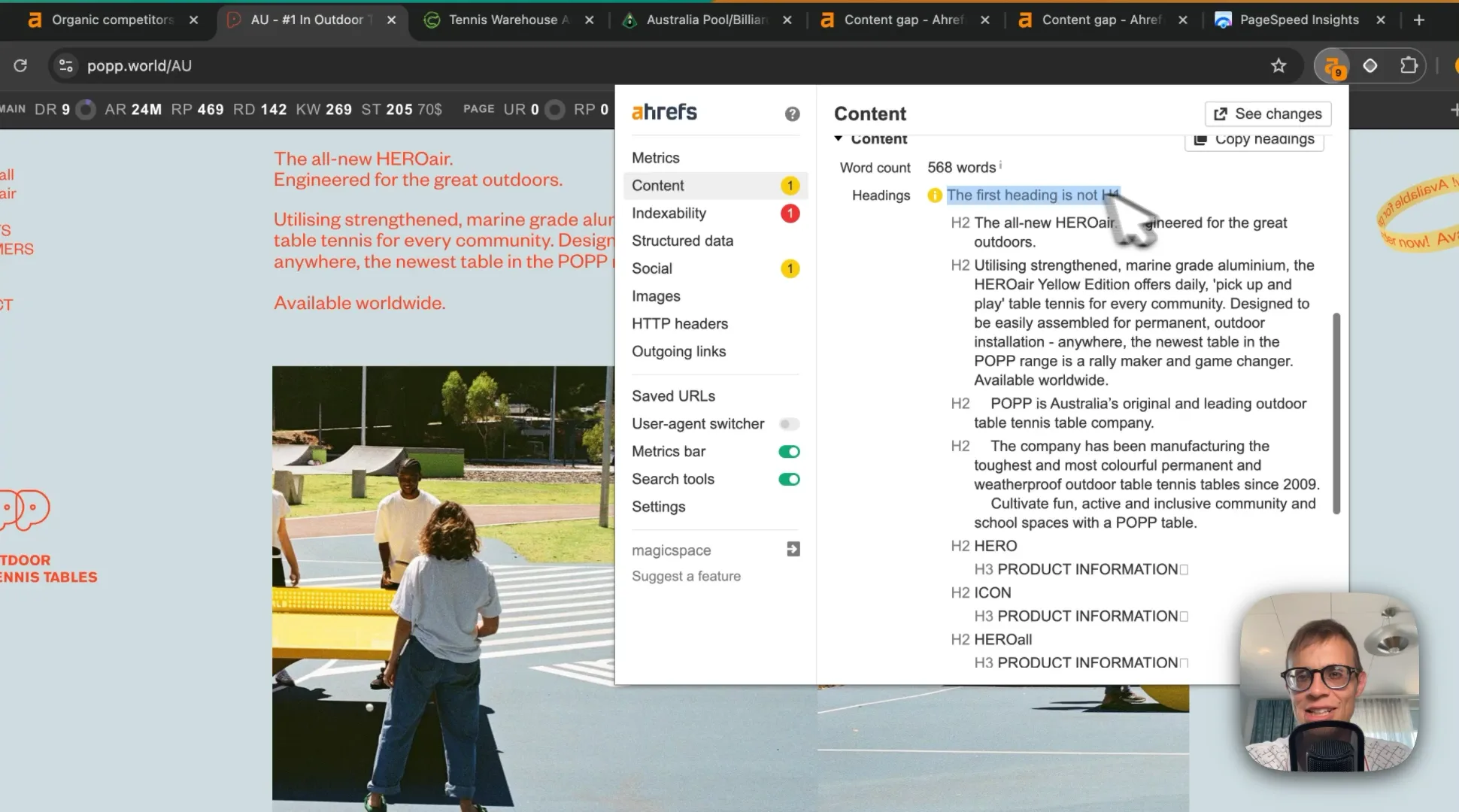Open the magicspace account arrow icon
The width and height of the screenshot is (1459, 812).
(x=793, y=550)
